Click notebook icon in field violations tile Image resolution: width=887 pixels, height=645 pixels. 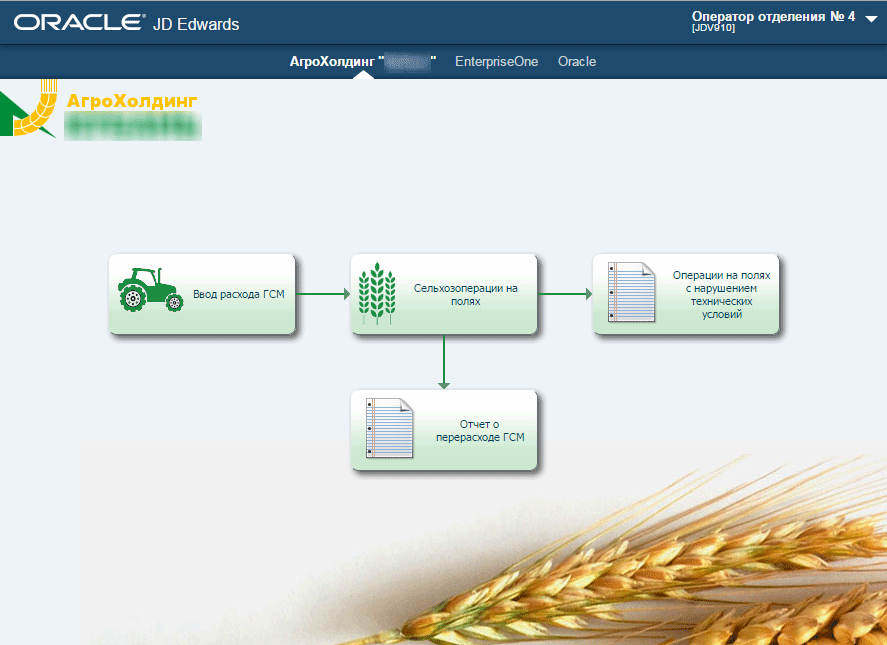630,293
